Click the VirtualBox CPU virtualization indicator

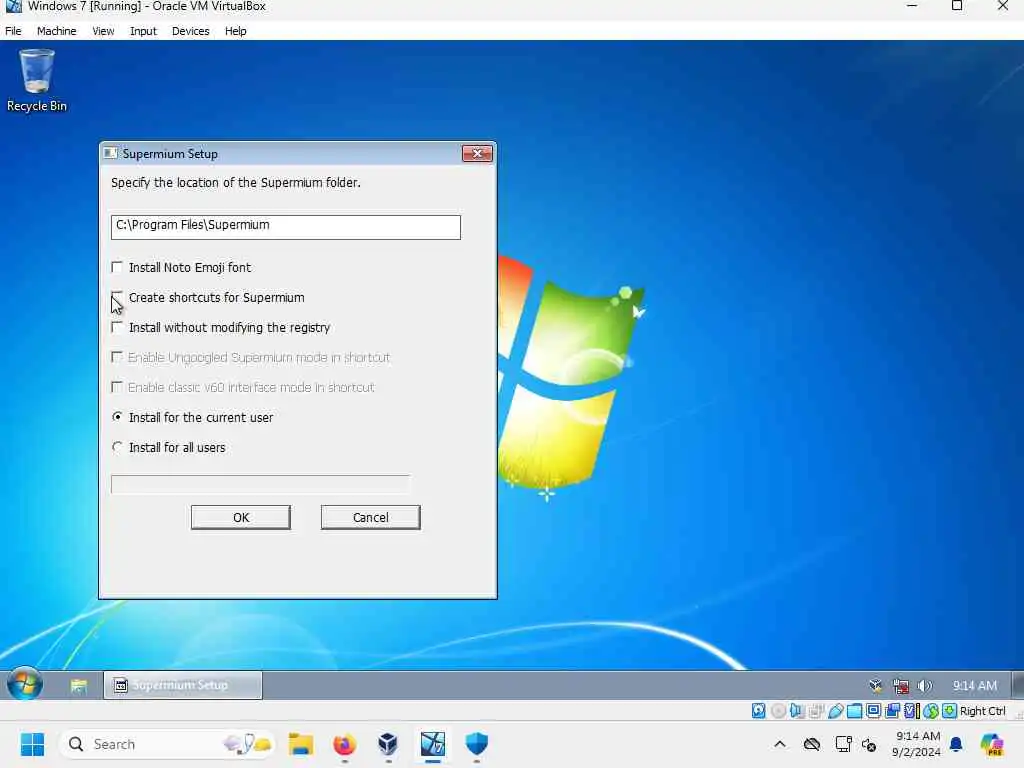click(x=912, y=711)
